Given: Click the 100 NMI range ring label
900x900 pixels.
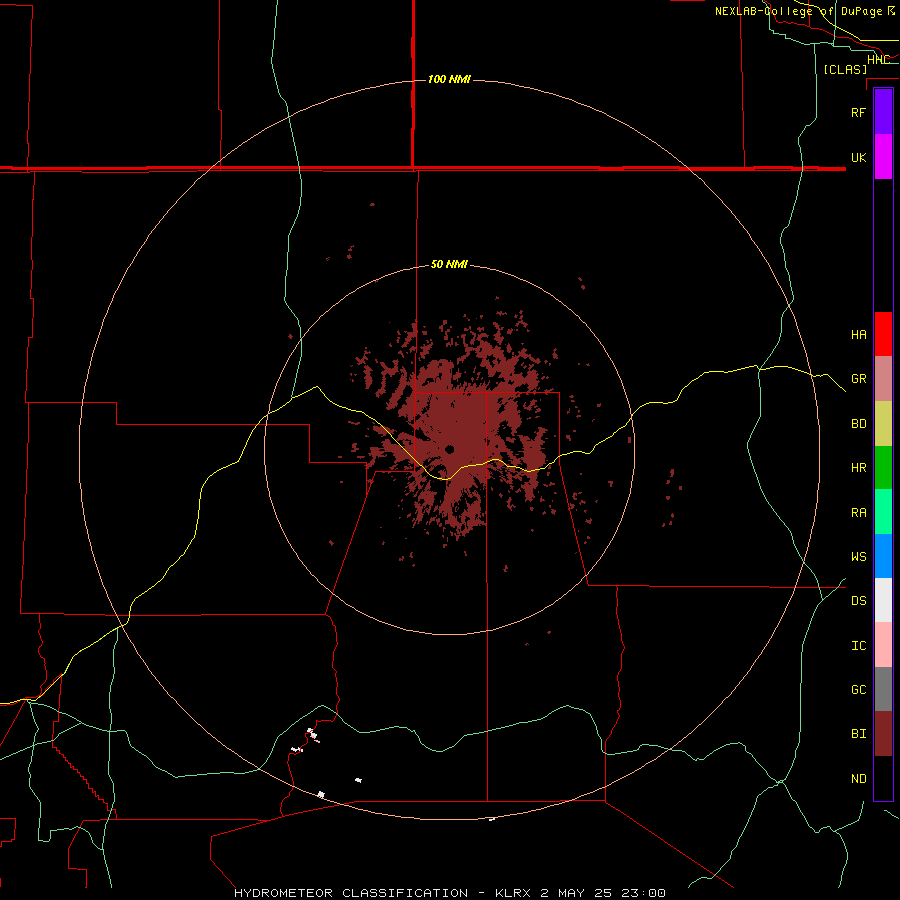Looking at the screenshot, I should [449, 79].
